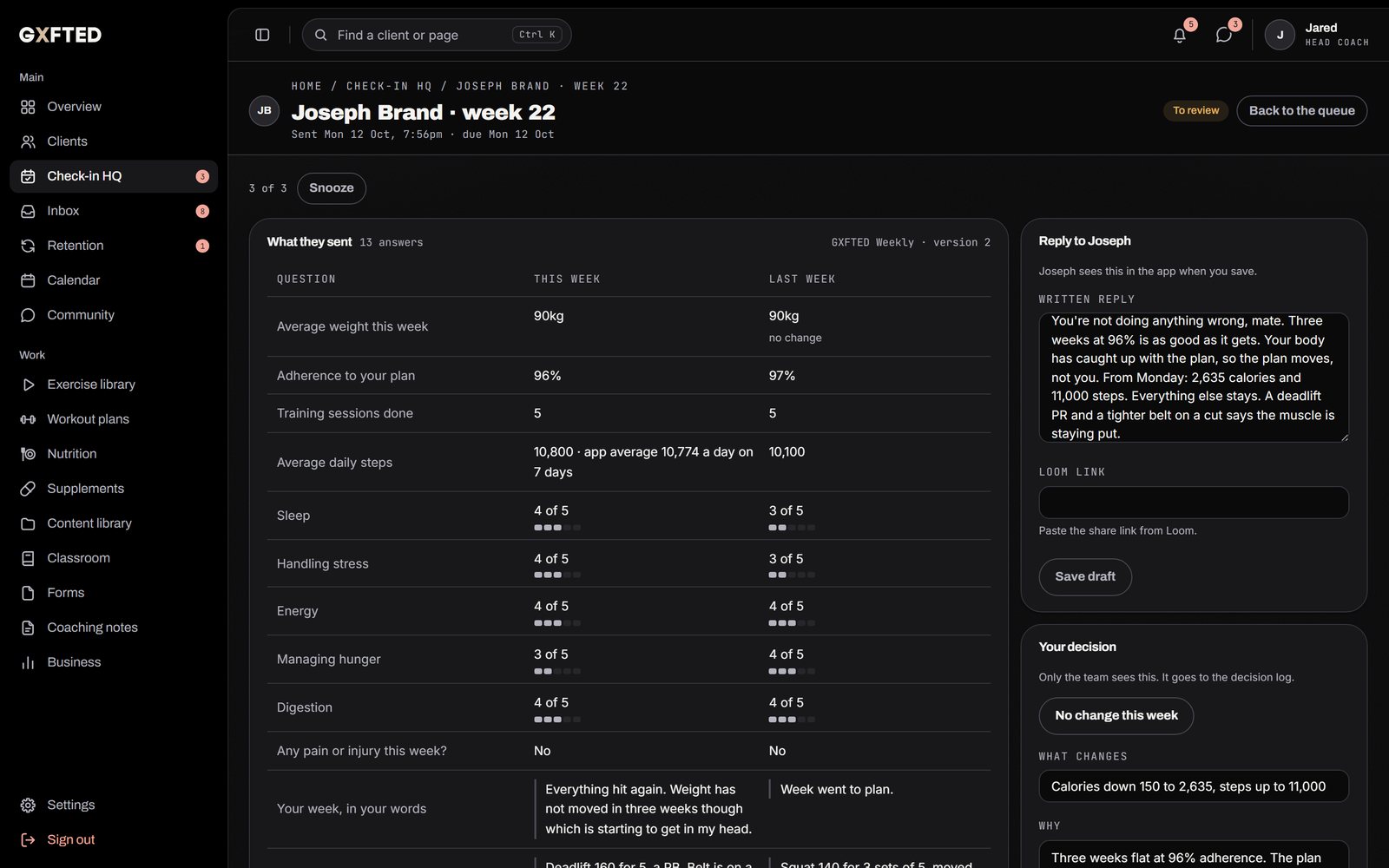This screenshot has width=1389, height=868.
Task: Open Content library in sidebar
Action: pos(114,523)
